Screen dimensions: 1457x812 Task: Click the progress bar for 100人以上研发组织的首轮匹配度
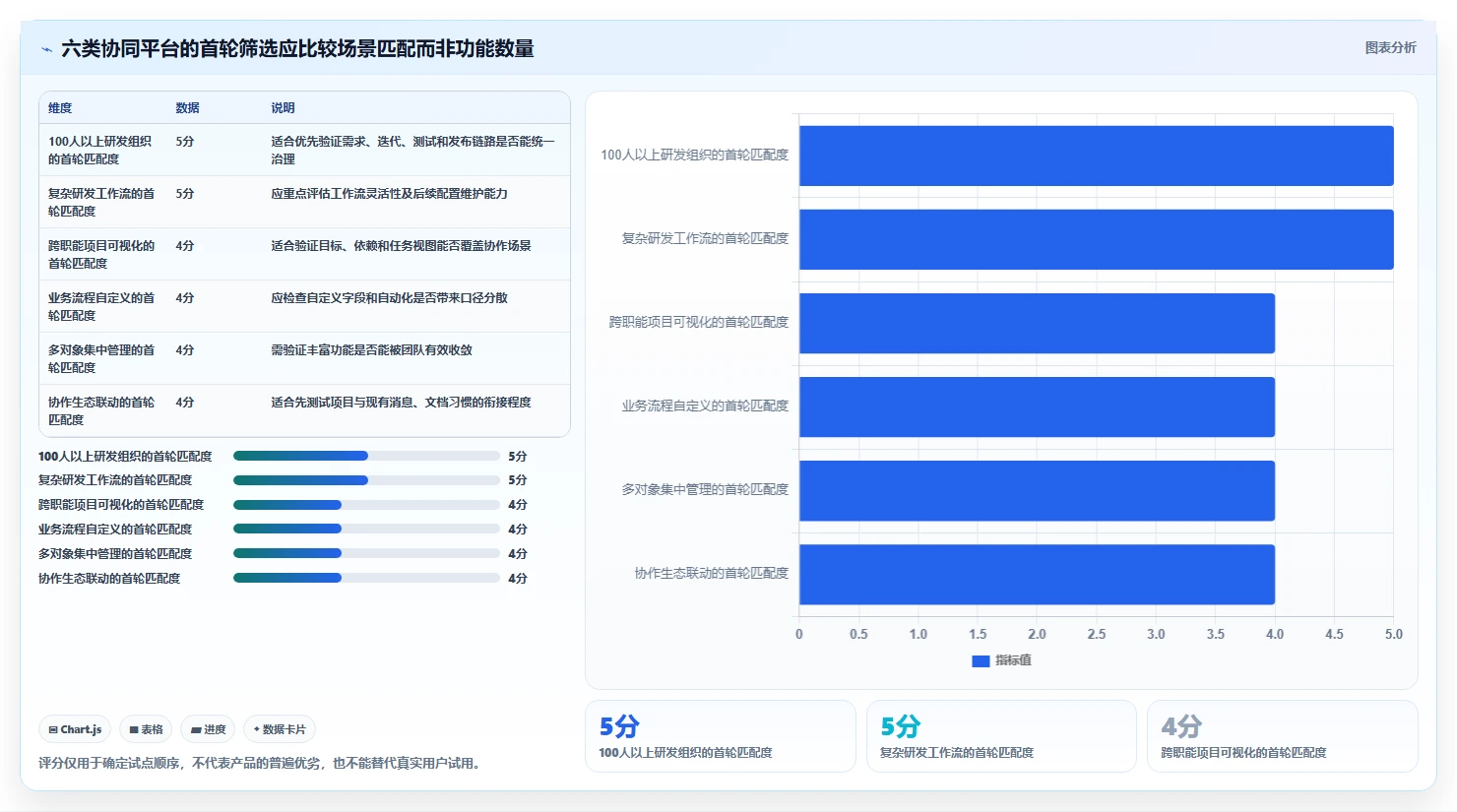(366, 456)
